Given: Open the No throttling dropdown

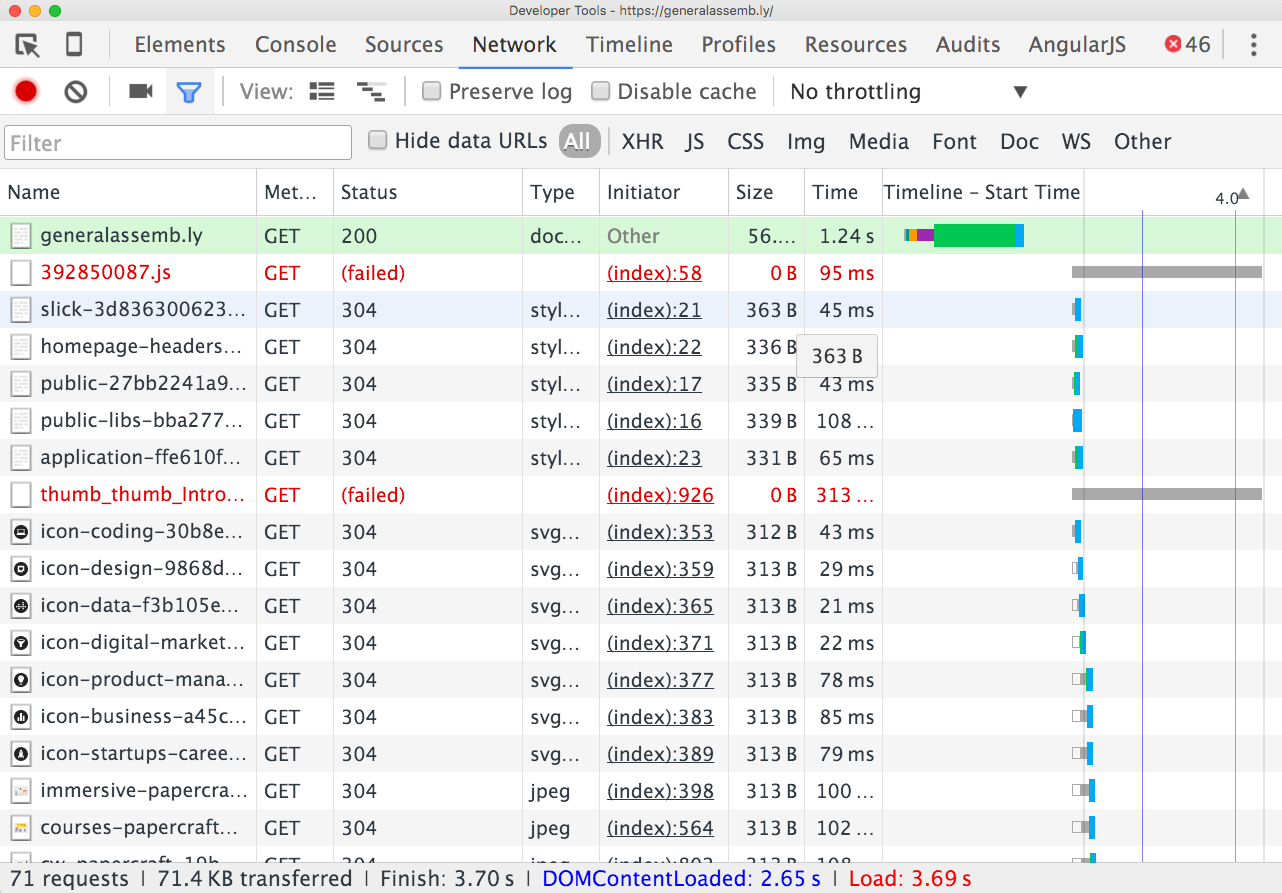Looking at the screenshot, I should 909,92.
